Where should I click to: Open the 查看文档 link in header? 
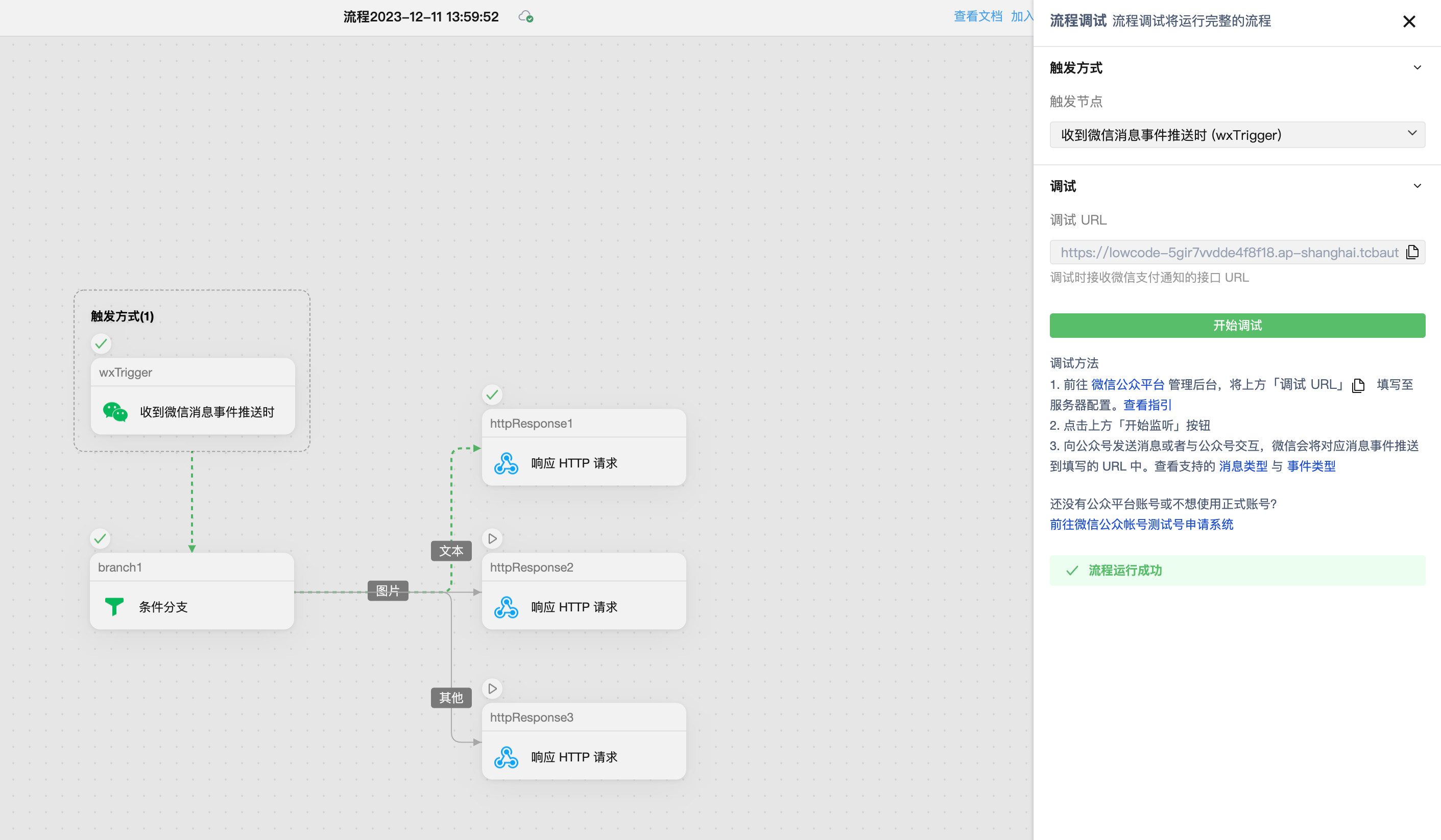(x=978, y=16)
